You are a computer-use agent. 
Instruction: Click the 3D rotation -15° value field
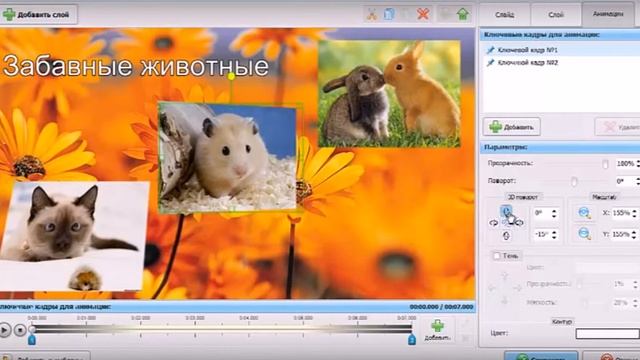coord(542,235)
